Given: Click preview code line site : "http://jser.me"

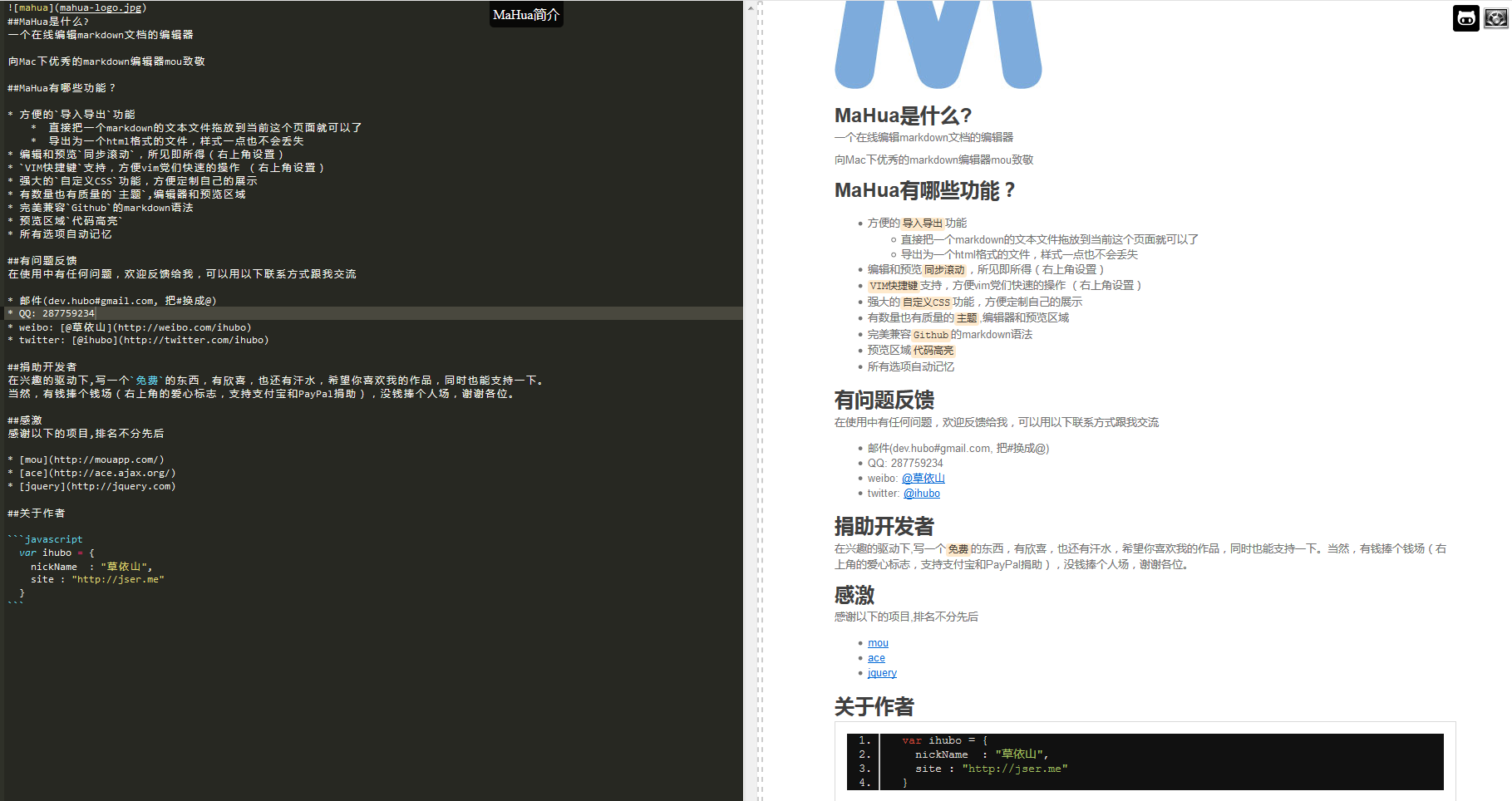Looking at the screenshot, I should point(992,769).
